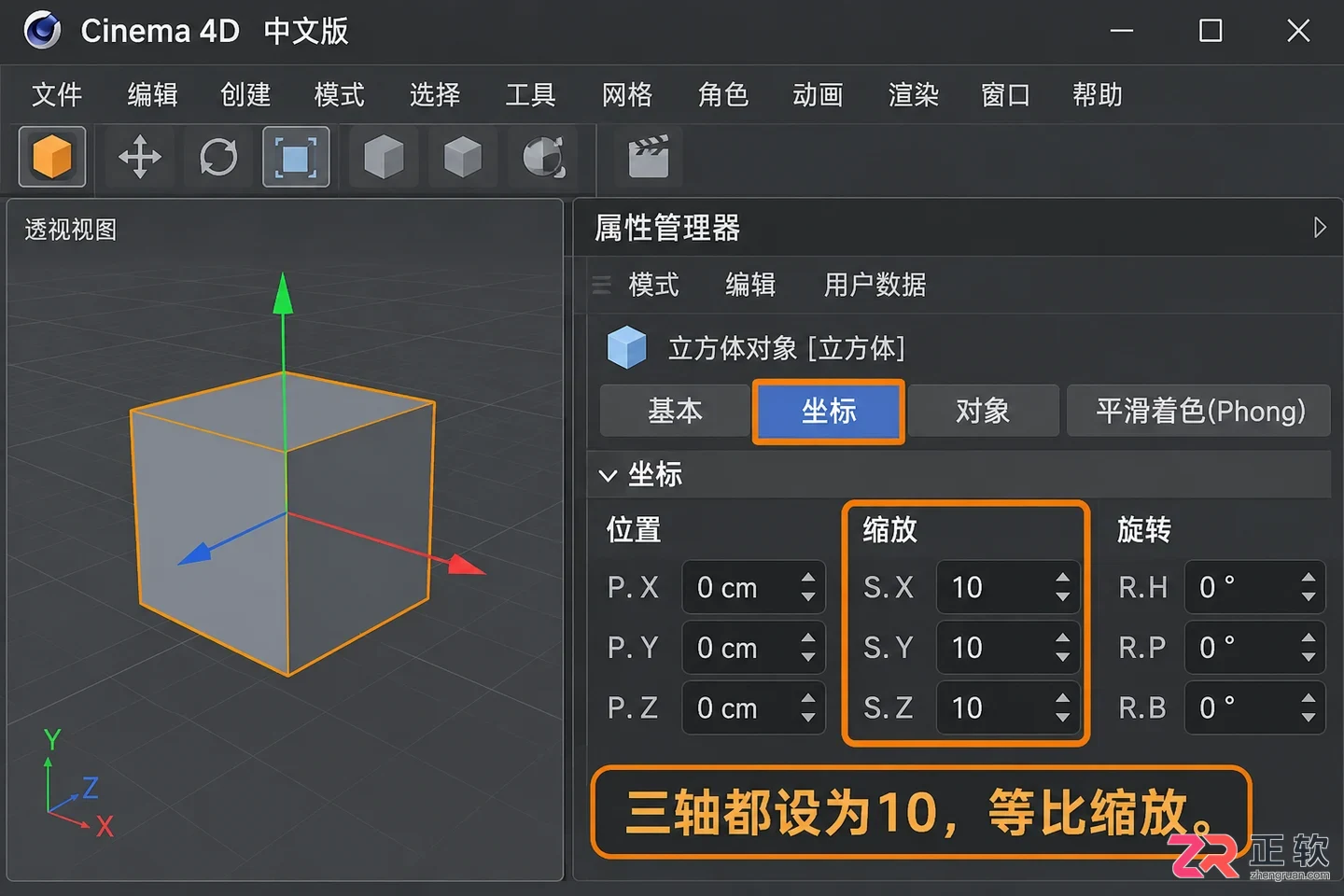Switch to the 坐标 tab
The width and height of the screenshot is (1344, 896).
pyautogui.click(x=829, y=411)
